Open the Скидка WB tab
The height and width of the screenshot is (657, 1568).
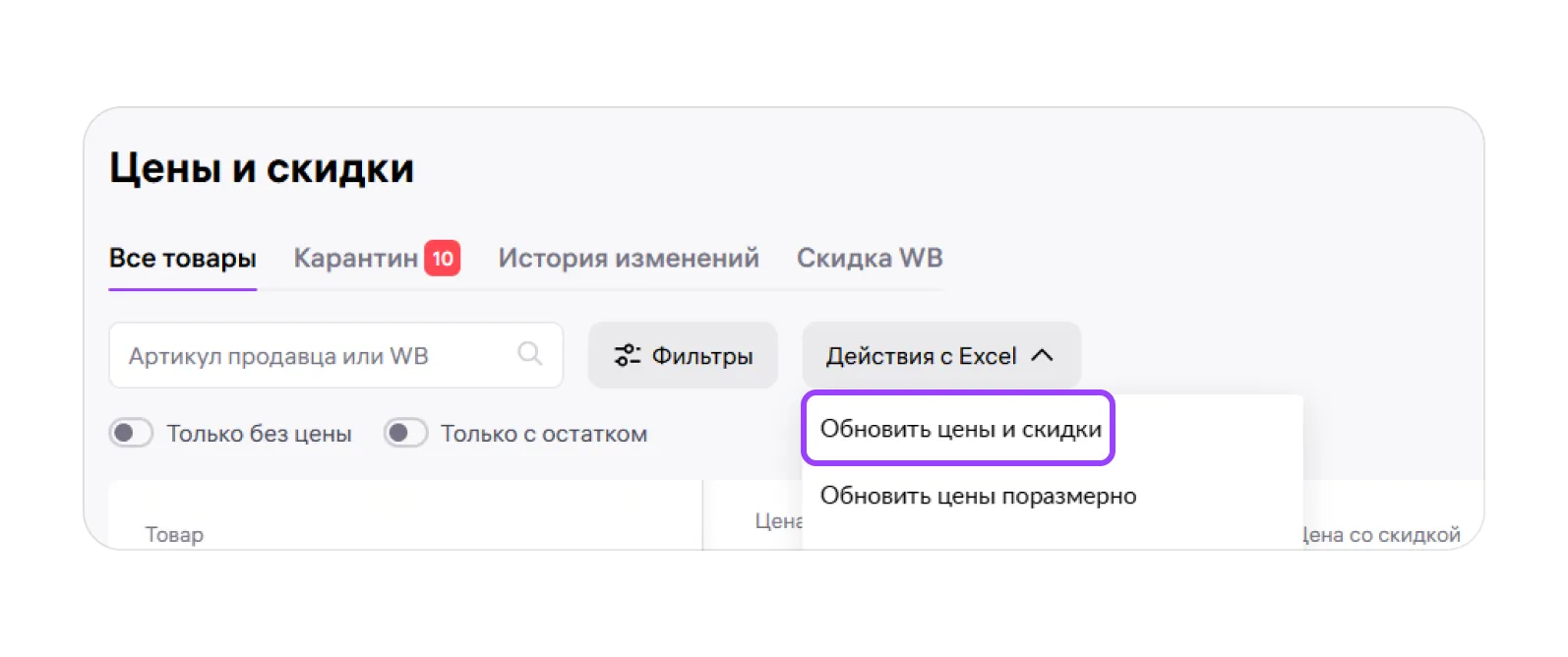pos(869,259)
